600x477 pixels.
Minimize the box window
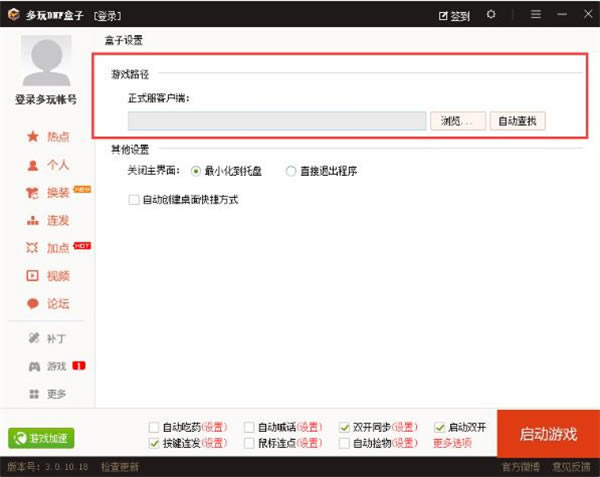[562, 14]
